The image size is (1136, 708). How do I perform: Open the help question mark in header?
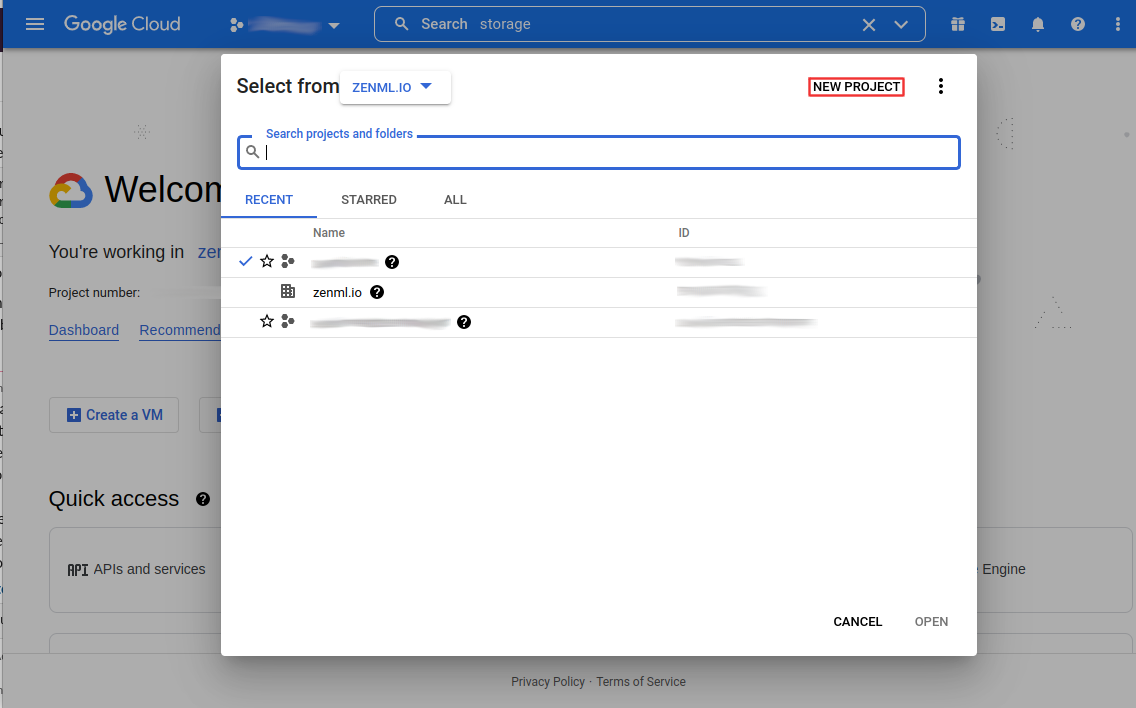(x=1078, y=24)
